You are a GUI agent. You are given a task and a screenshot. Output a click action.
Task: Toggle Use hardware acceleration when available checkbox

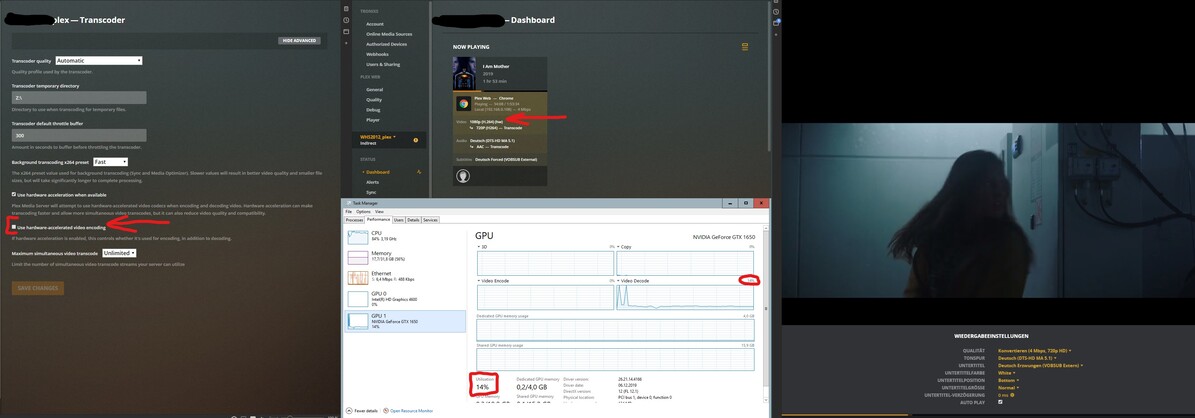point(14,195)
